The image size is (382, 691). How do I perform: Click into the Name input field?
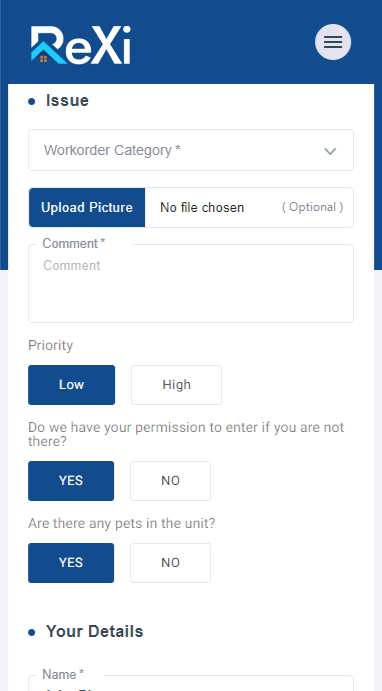coord(191,684)
